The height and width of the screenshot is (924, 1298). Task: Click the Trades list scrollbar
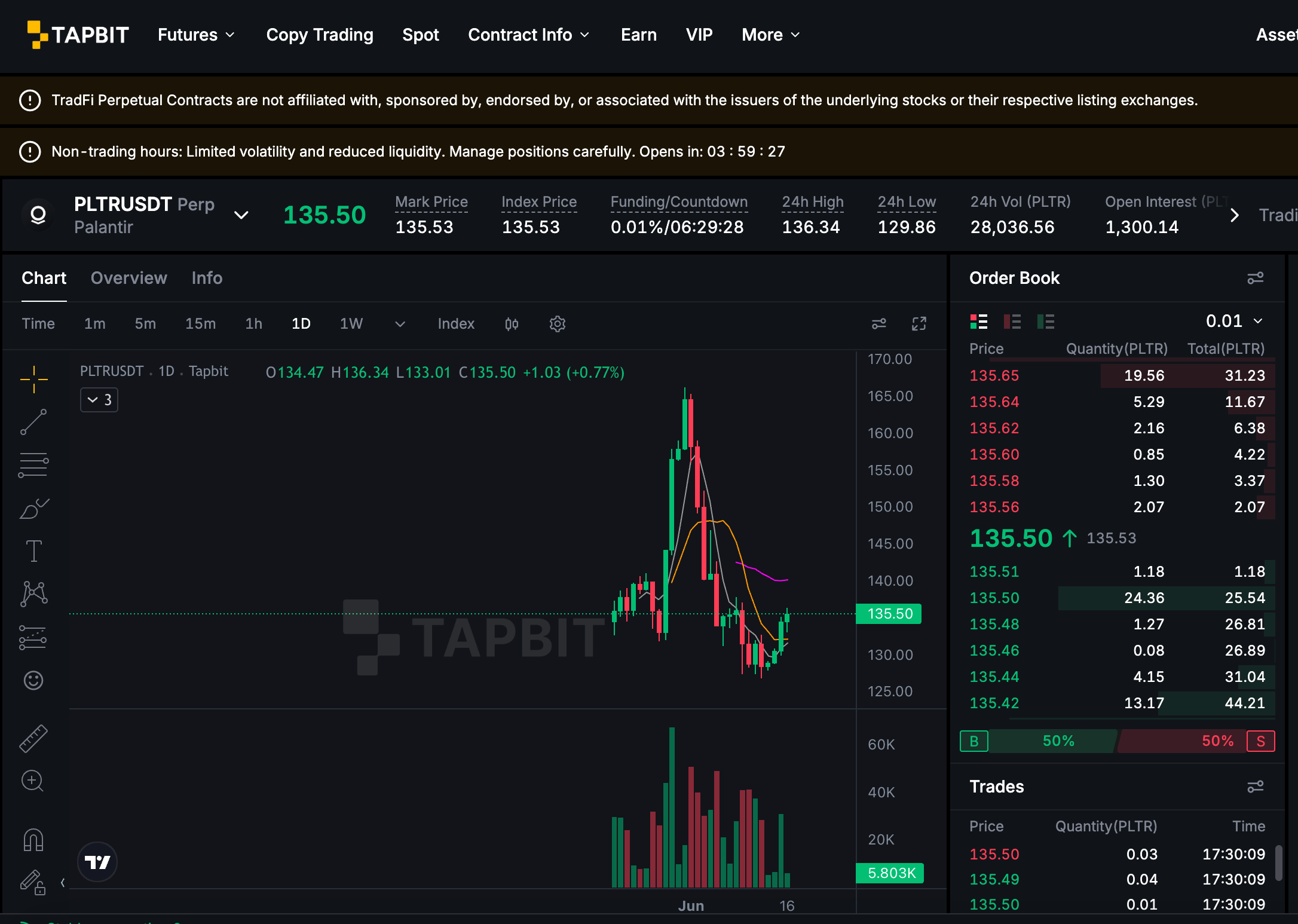[1278, 862]
